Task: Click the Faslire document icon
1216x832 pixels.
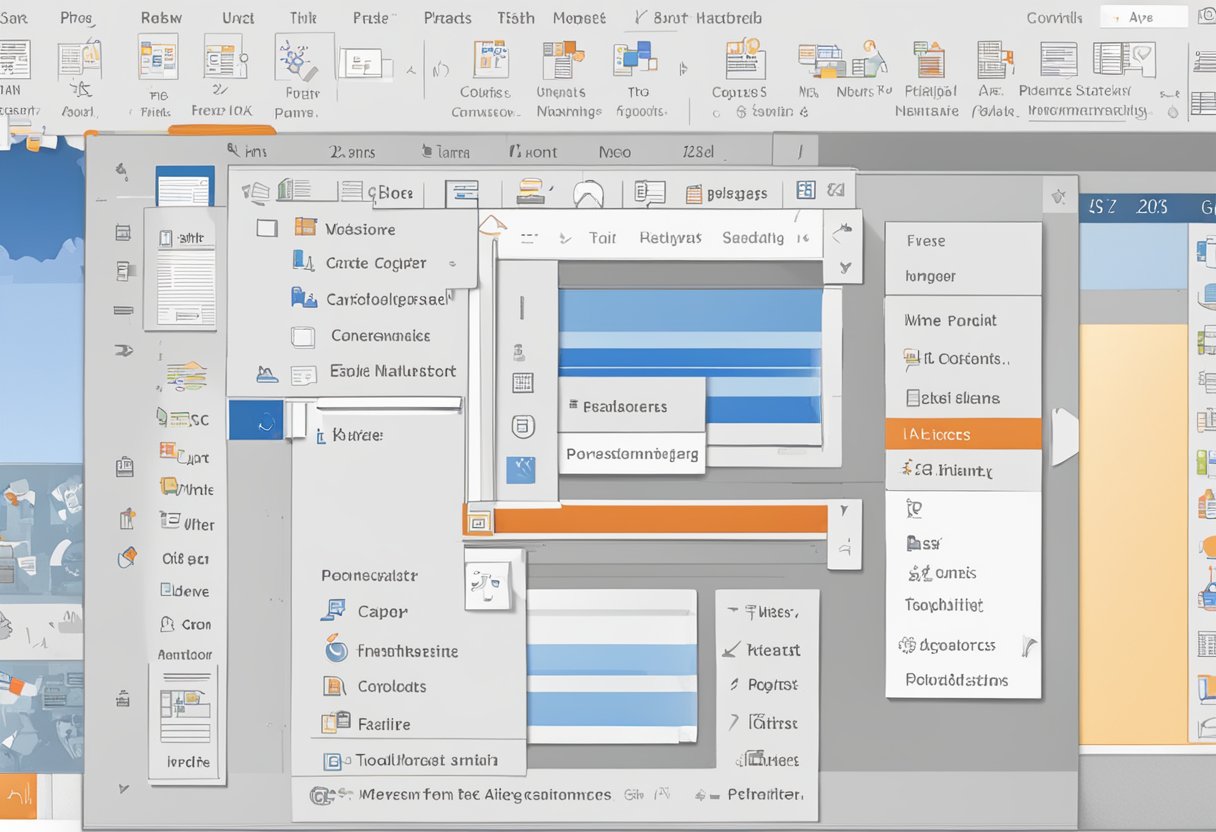Action: [x=333, y=723]
